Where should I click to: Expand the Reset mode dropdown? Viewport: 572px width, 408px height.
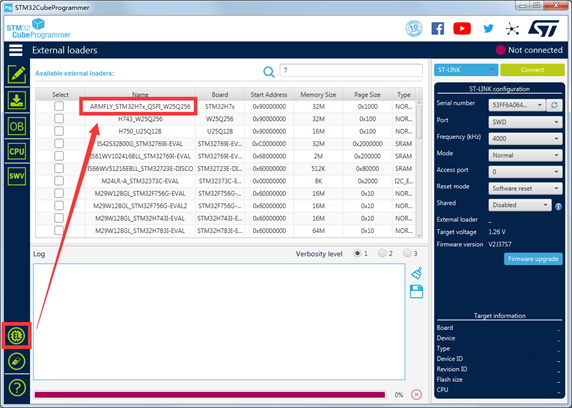[x=525, y=188]
